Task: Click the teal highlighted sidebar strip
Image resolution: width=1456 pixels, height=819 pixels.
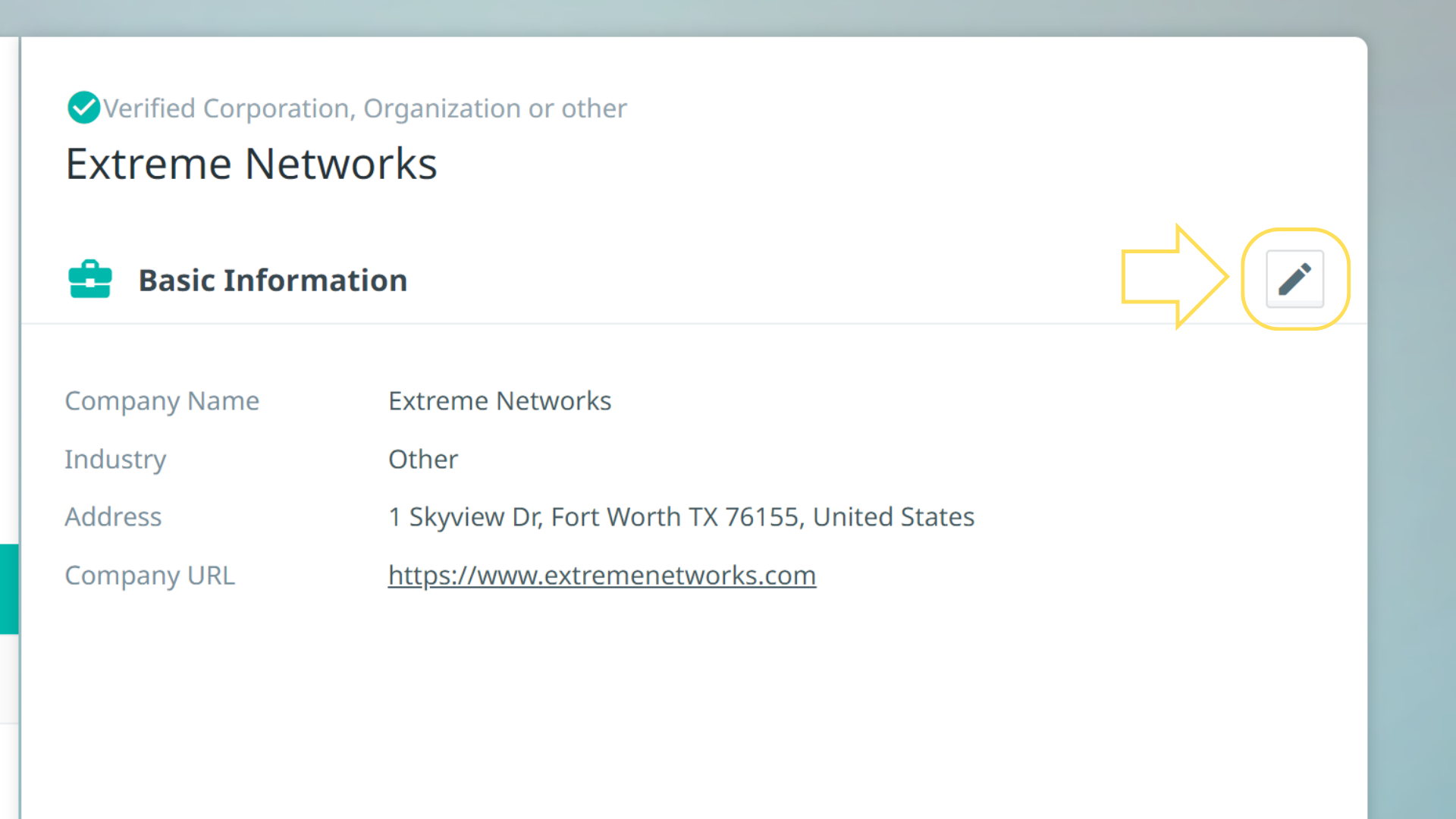Action: [x=8, y=588]
